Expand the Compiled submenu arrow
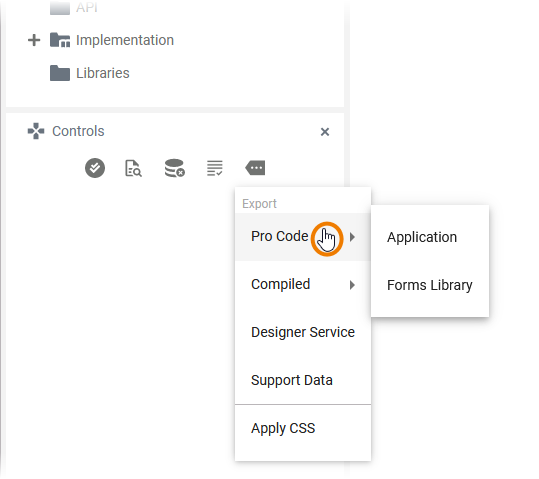 [352, 285]
